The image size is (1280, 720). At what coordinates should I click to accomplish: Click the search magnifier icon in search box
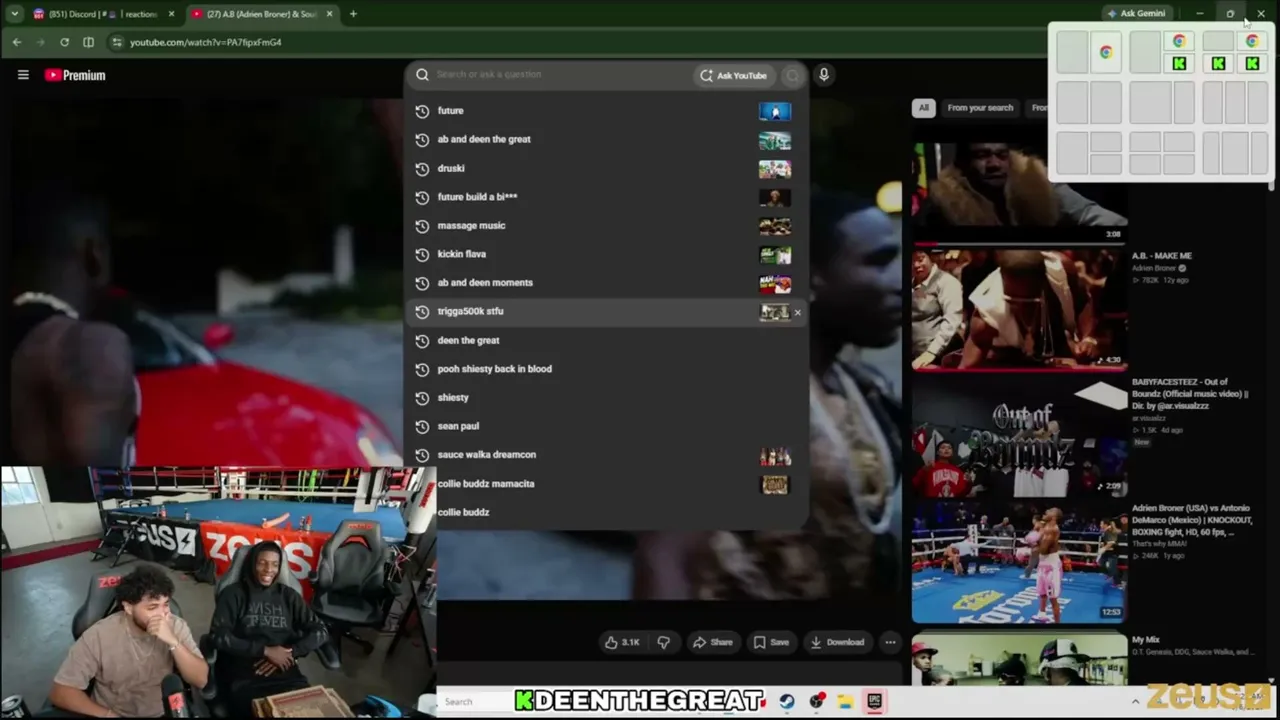click(x=422, y=75)
